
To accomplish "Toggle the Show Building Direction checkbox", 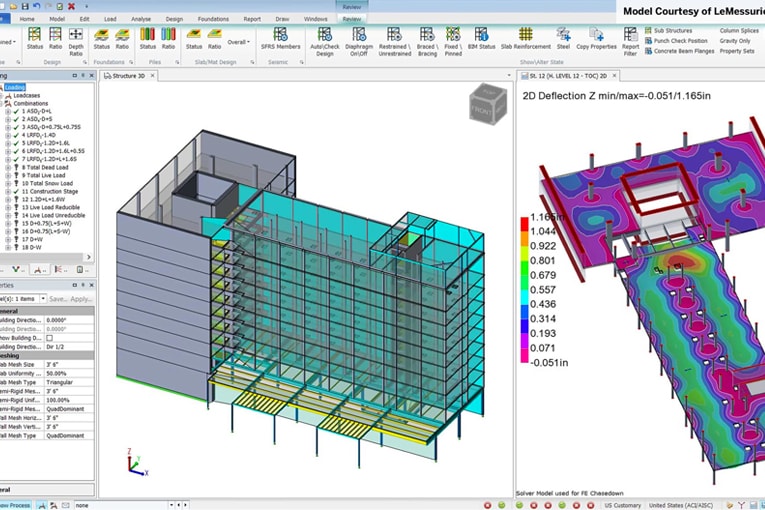I will click(50, 338).
